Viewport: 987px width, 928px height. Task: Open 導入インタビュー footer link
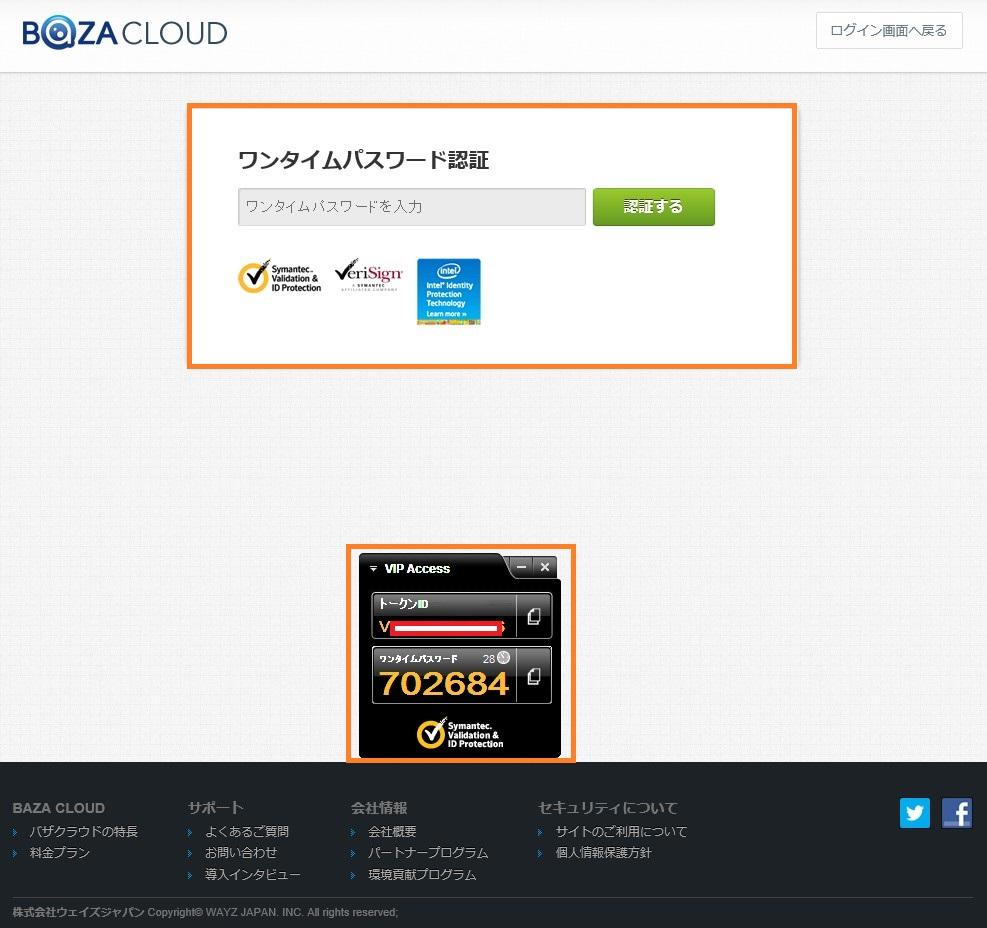(x=252, y=874)
